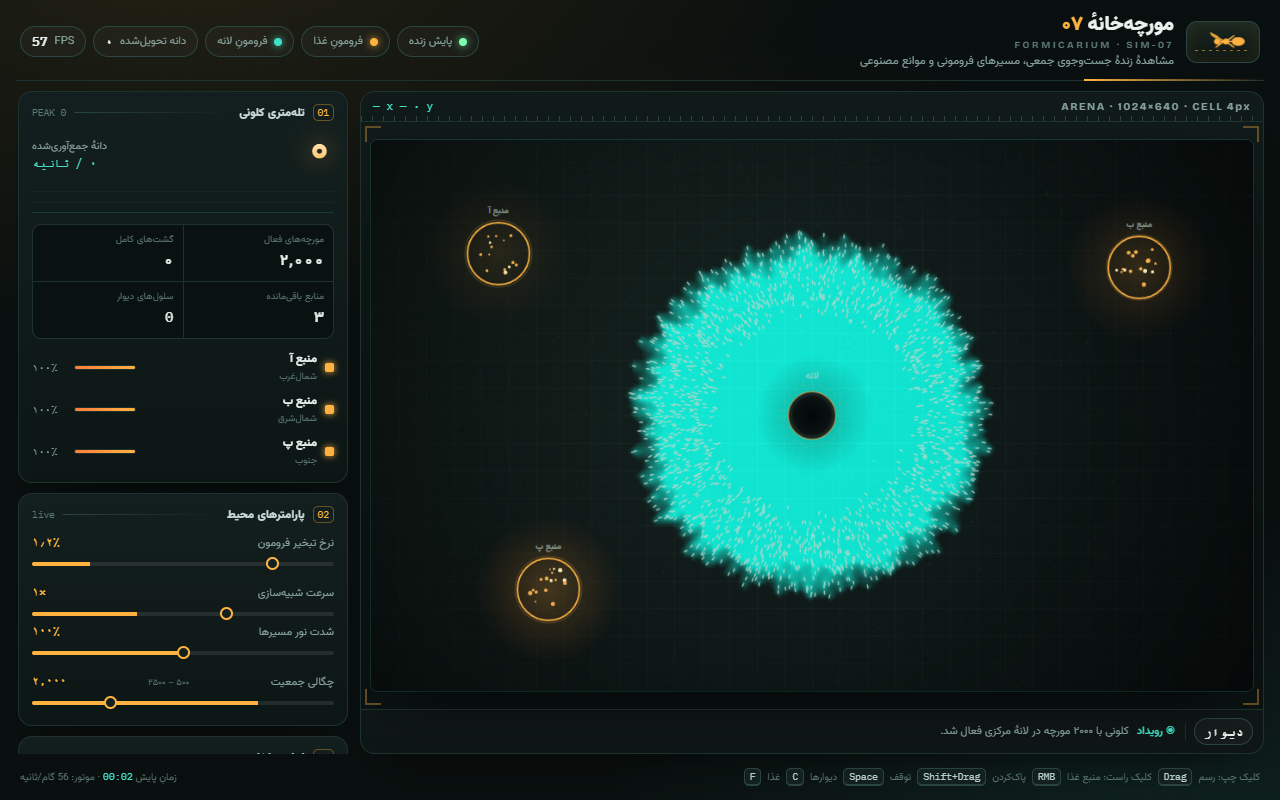Click the چگالی جمعیت slider handle
This screenshot has height=800, width=1280.
coord(110,702)
